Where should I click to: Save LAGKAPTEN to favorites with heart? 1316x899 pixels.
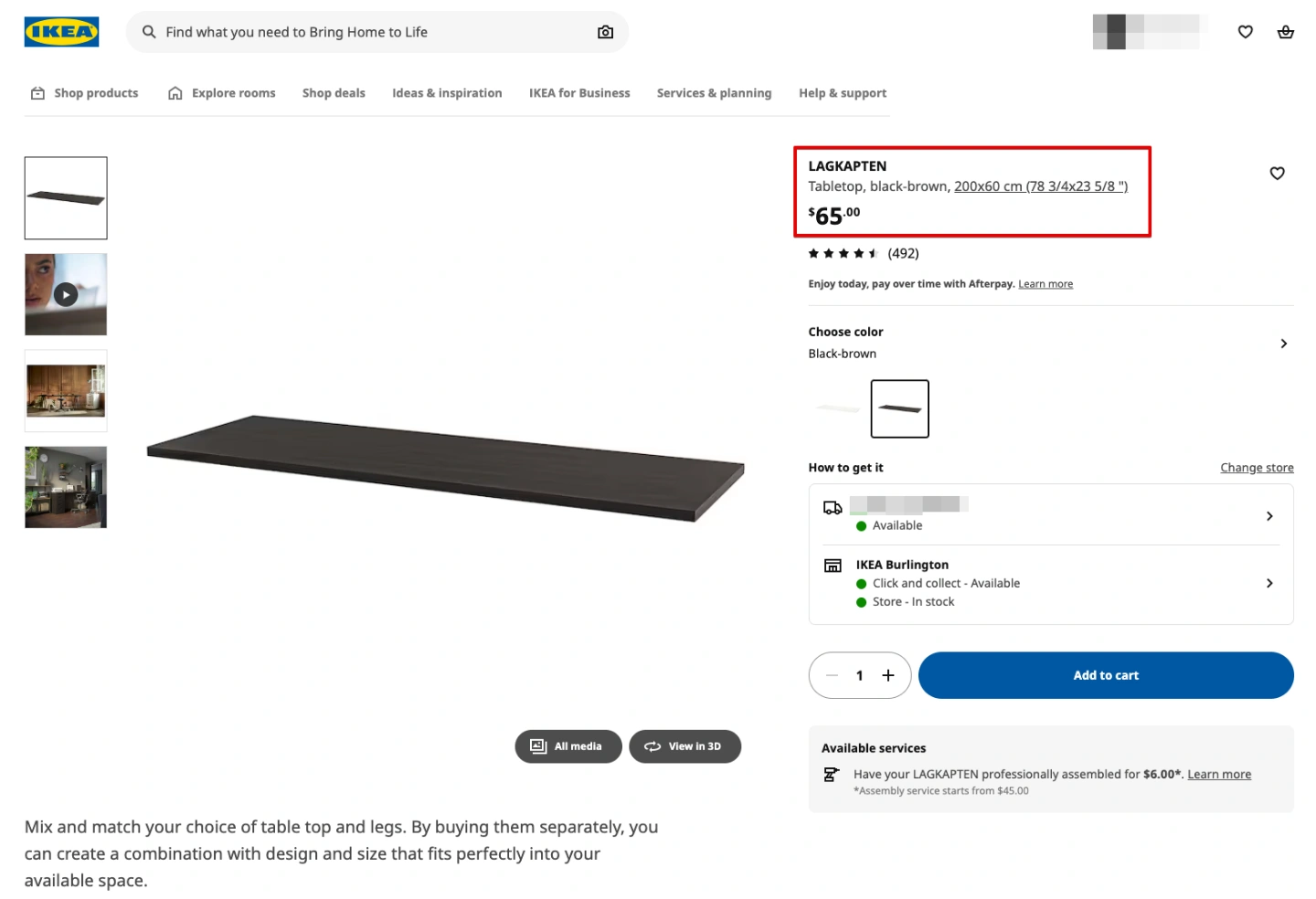[1277, 174]
